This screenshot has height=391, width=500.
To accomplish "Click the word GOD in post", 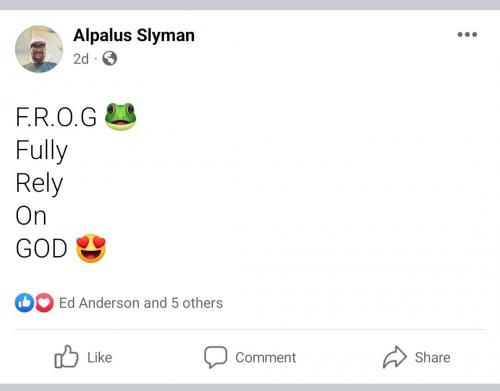I will tap(41, 249).
